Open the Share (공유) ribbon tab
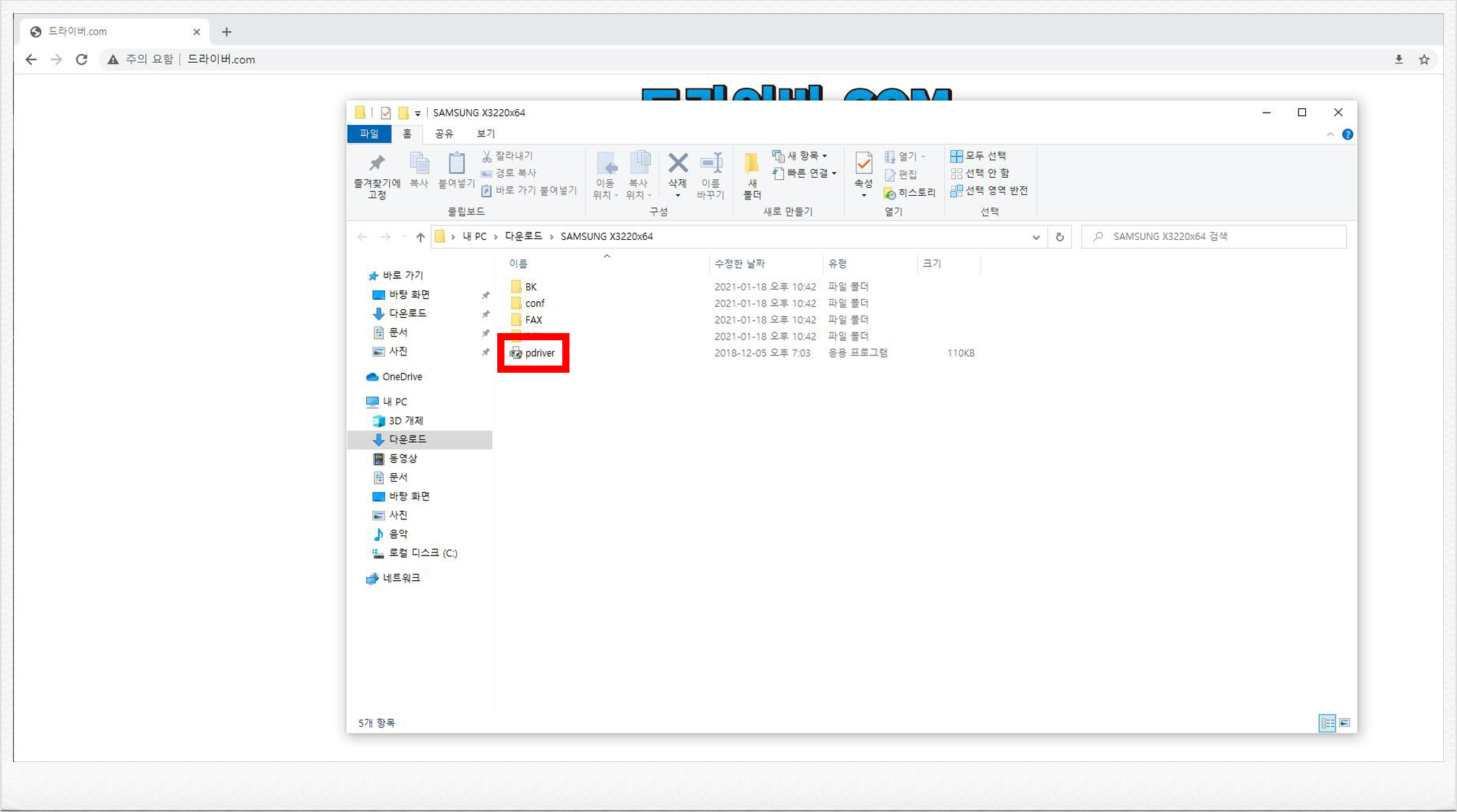Image resolution: width=1457 pixels, height=812 pixels. click(x=444, y=134)
